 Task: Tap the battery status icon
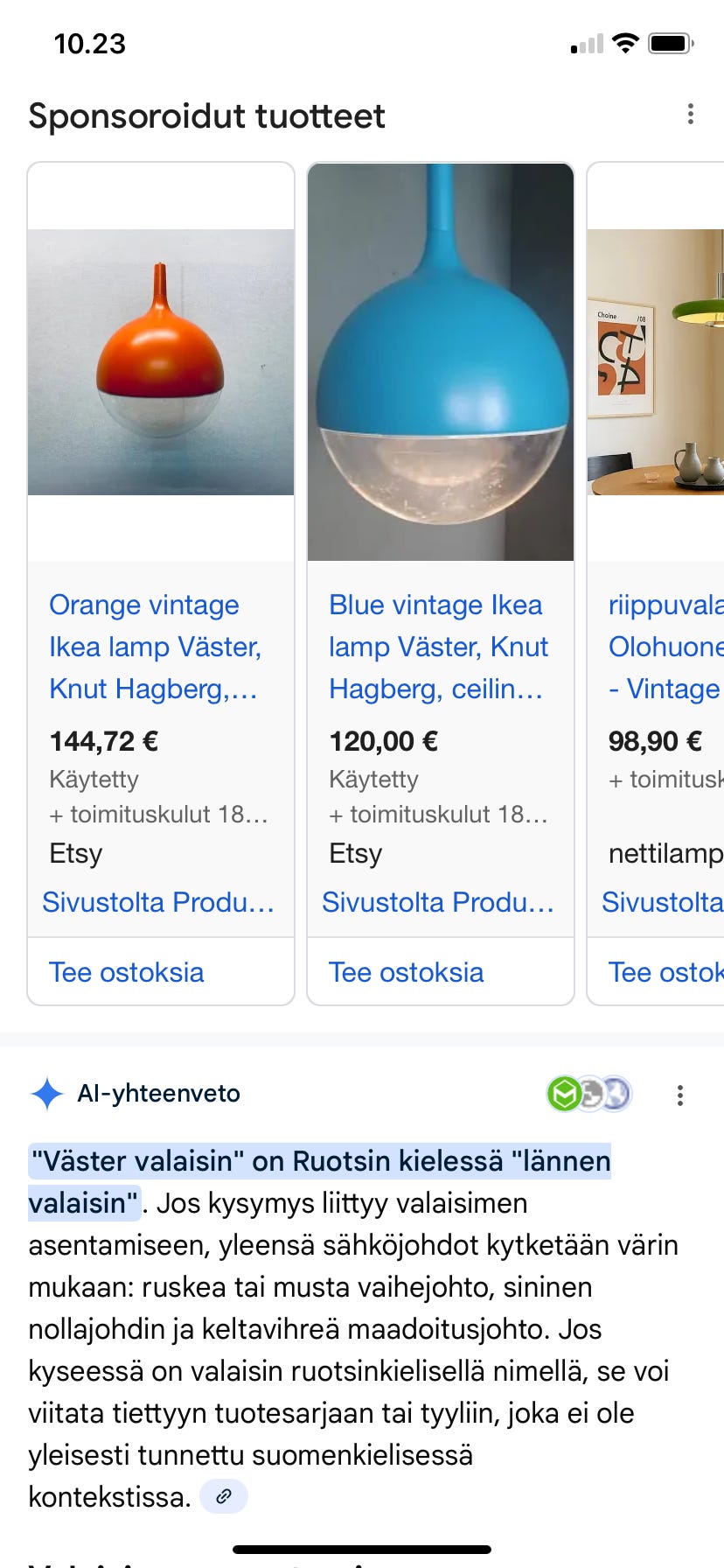click(671, 43)
